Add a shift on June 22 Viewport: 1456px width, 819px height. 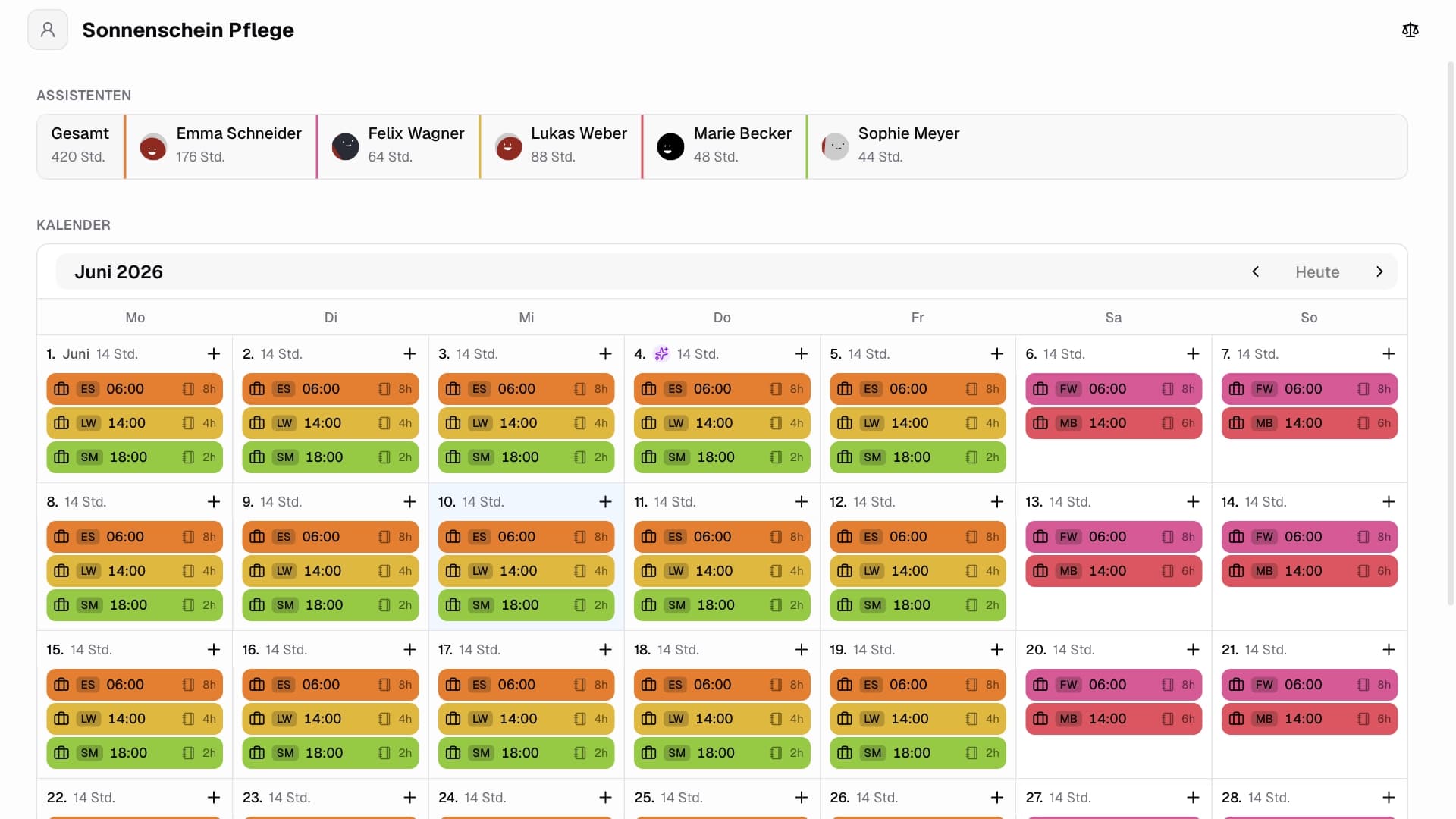tap(214, 798)
